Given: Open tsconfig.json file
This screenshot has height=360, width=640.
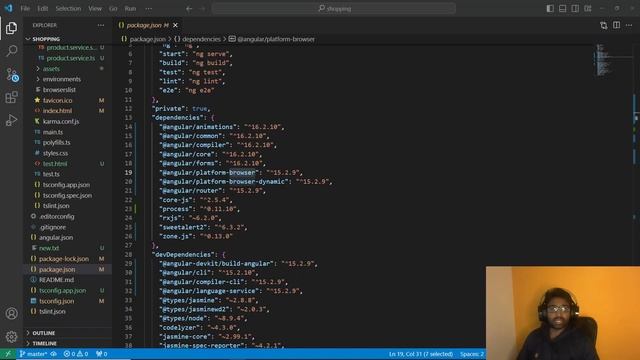Looking at the screenshot, I should click(x=67, y=301).
